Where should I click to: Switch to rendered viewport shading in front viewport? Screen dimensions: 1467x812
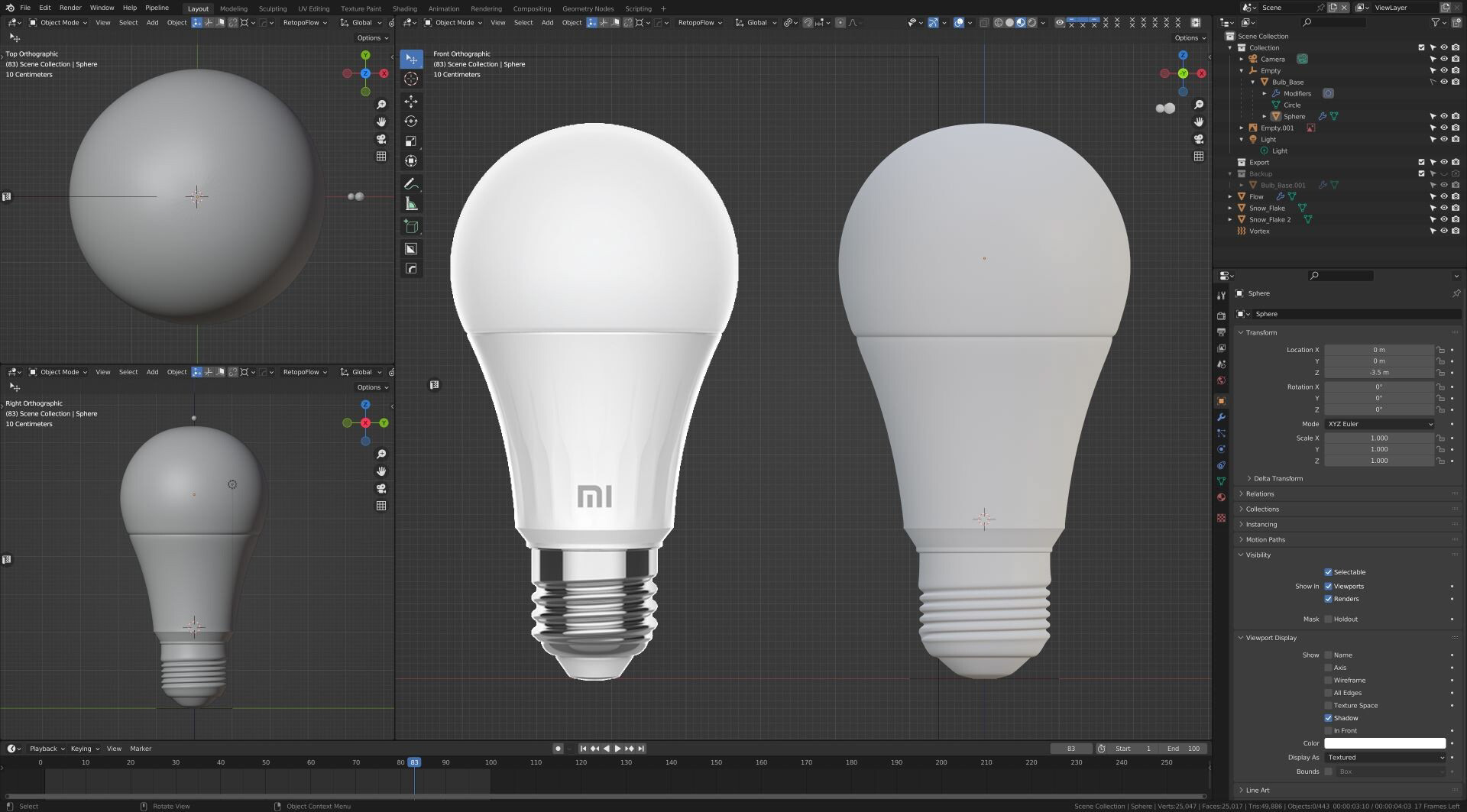tap(1032, 23)
